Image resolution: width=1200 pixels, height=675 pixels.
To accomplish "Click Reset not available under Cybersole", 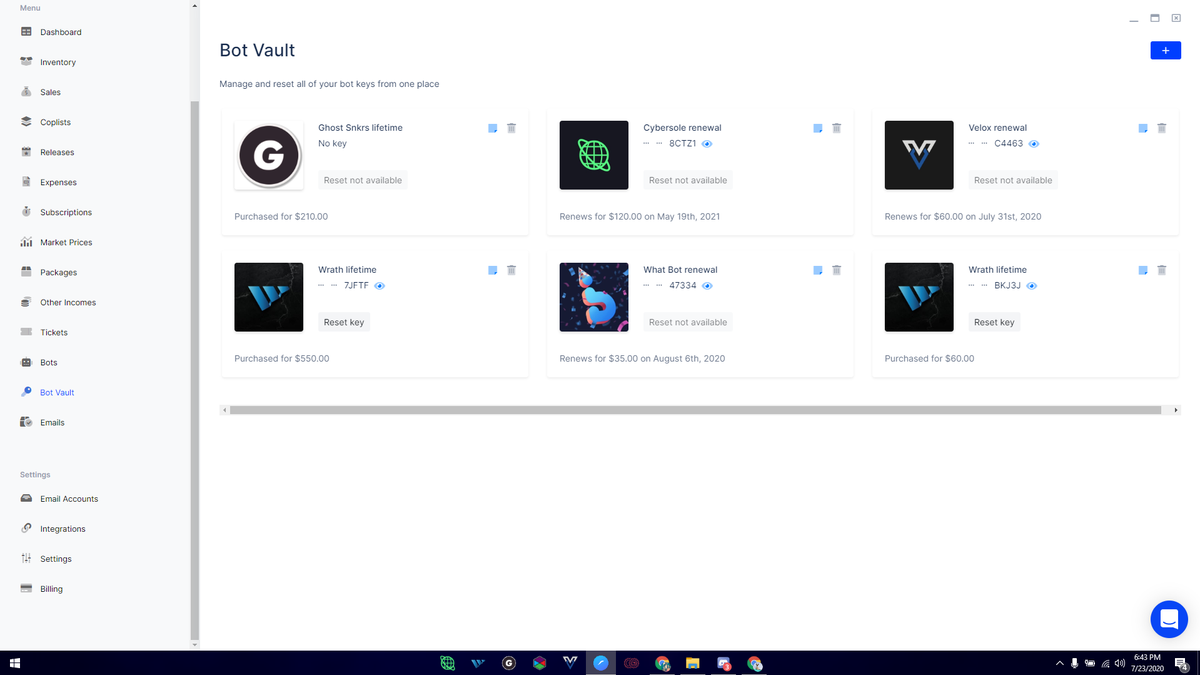I will coord(688,180).
